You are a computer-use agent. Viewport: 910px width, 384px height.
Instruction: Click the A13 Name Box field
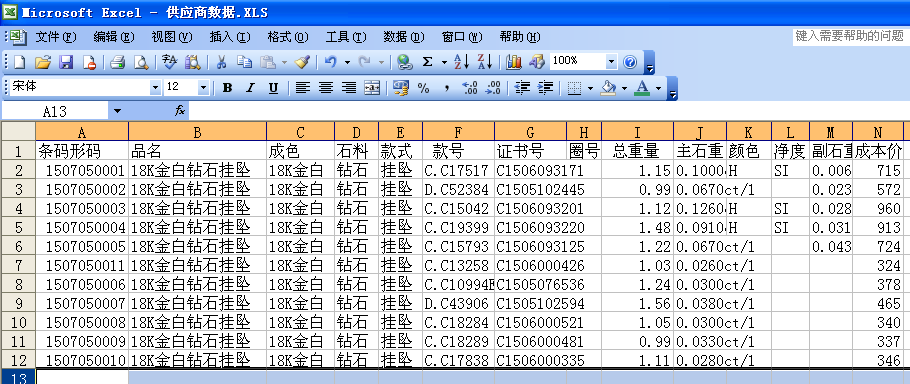56,111
